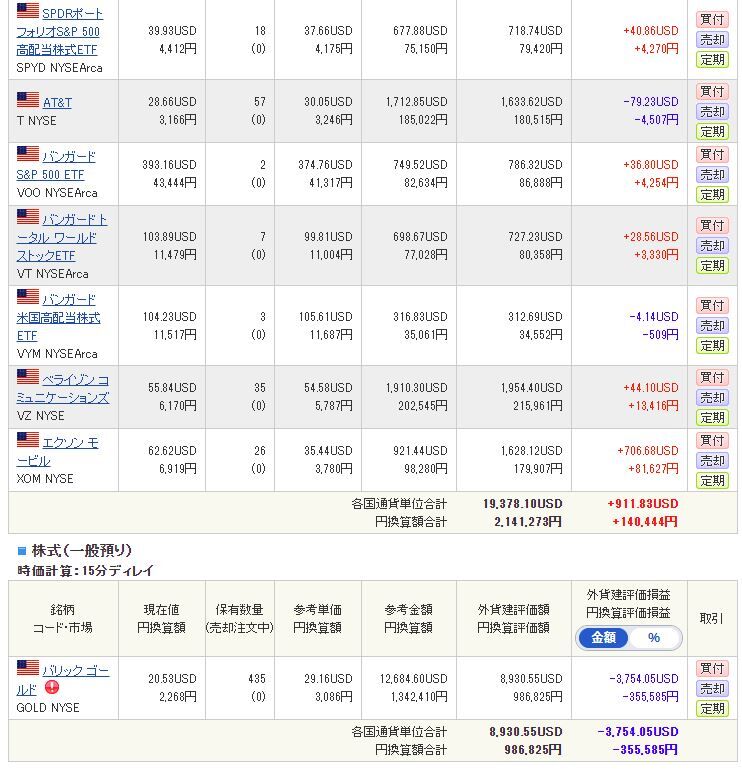Click 定期 button for Exxon Mobil
This screenshot has height=773, width=742.
712,481
